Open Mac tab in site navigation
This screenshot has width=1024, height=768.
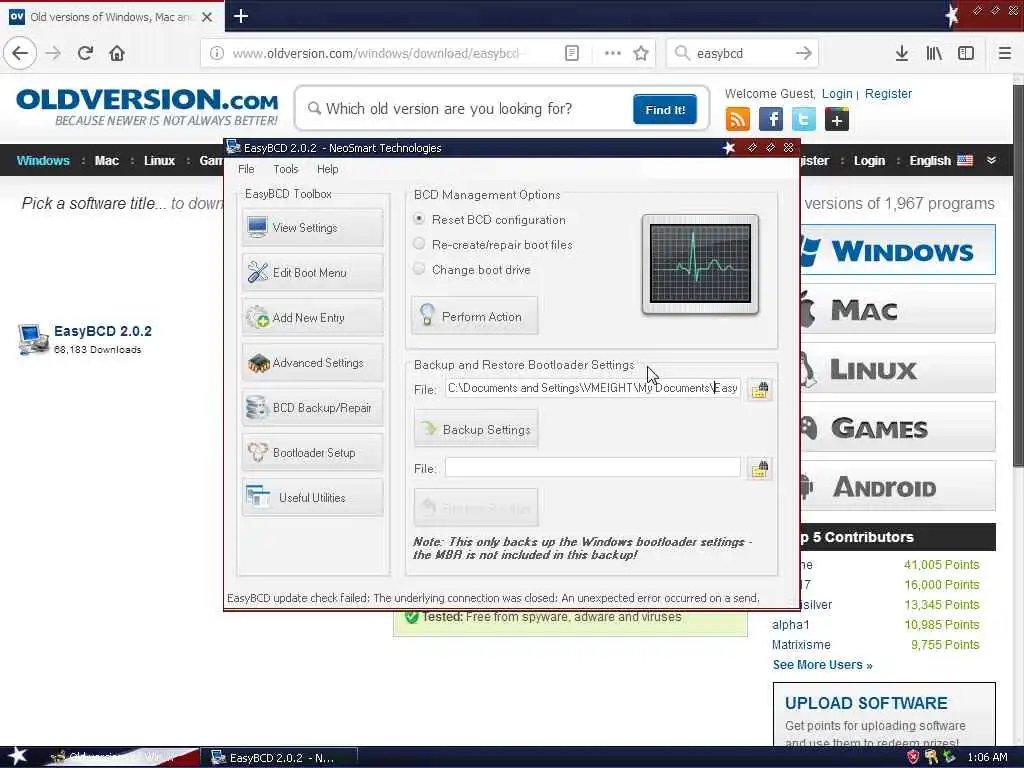(106, 161)
